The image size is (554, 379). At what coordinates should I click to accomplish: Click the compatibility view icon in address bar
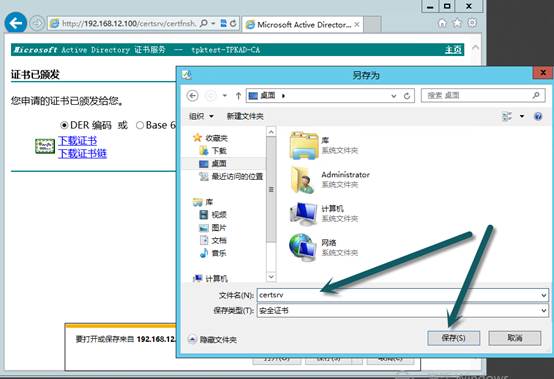(x=223, y=23)
